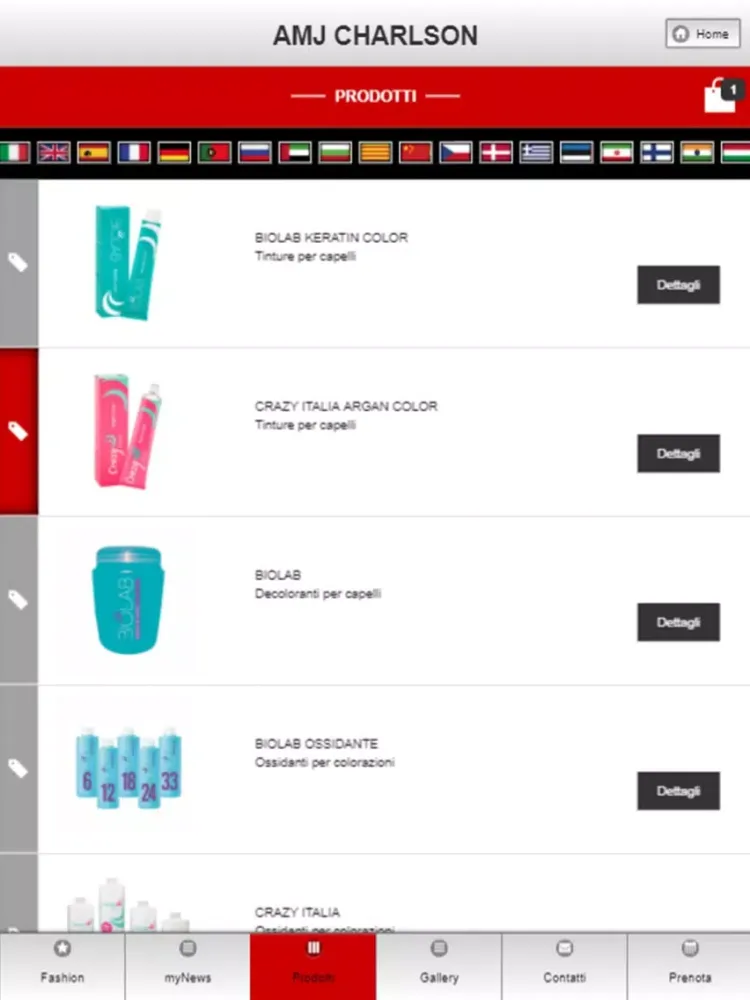
Task: Go to the Gallery tab
Action: (x=439, y=966)
